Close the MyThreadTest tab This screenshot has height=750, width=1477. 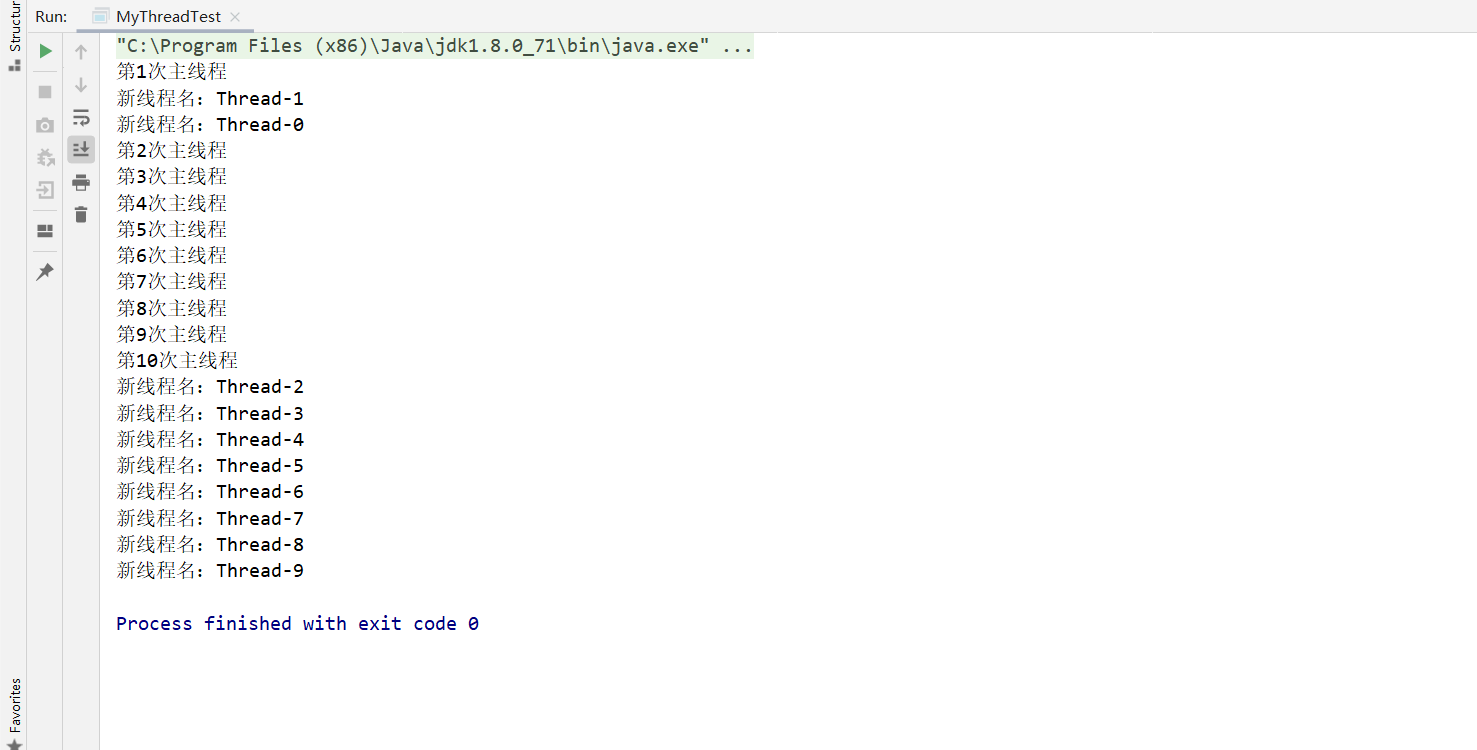pos(235,17)
